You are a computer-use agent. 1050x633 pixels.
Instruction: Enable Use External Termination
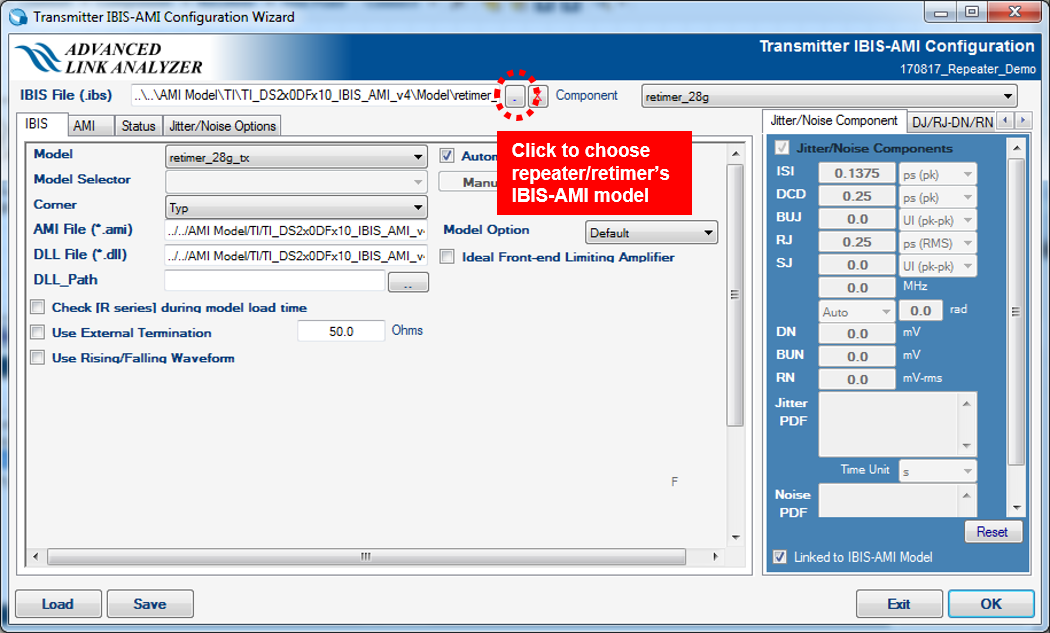click(x=38, y=332)
